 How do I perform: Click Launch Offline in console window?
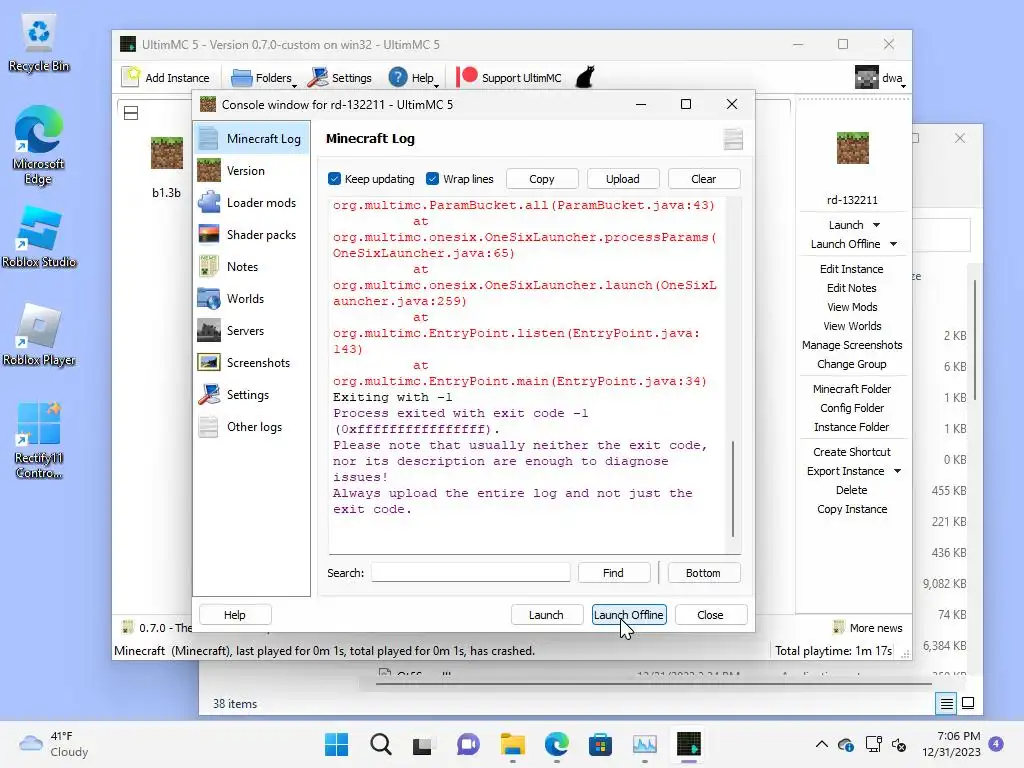pyautogui.click(x=629, y=615)
